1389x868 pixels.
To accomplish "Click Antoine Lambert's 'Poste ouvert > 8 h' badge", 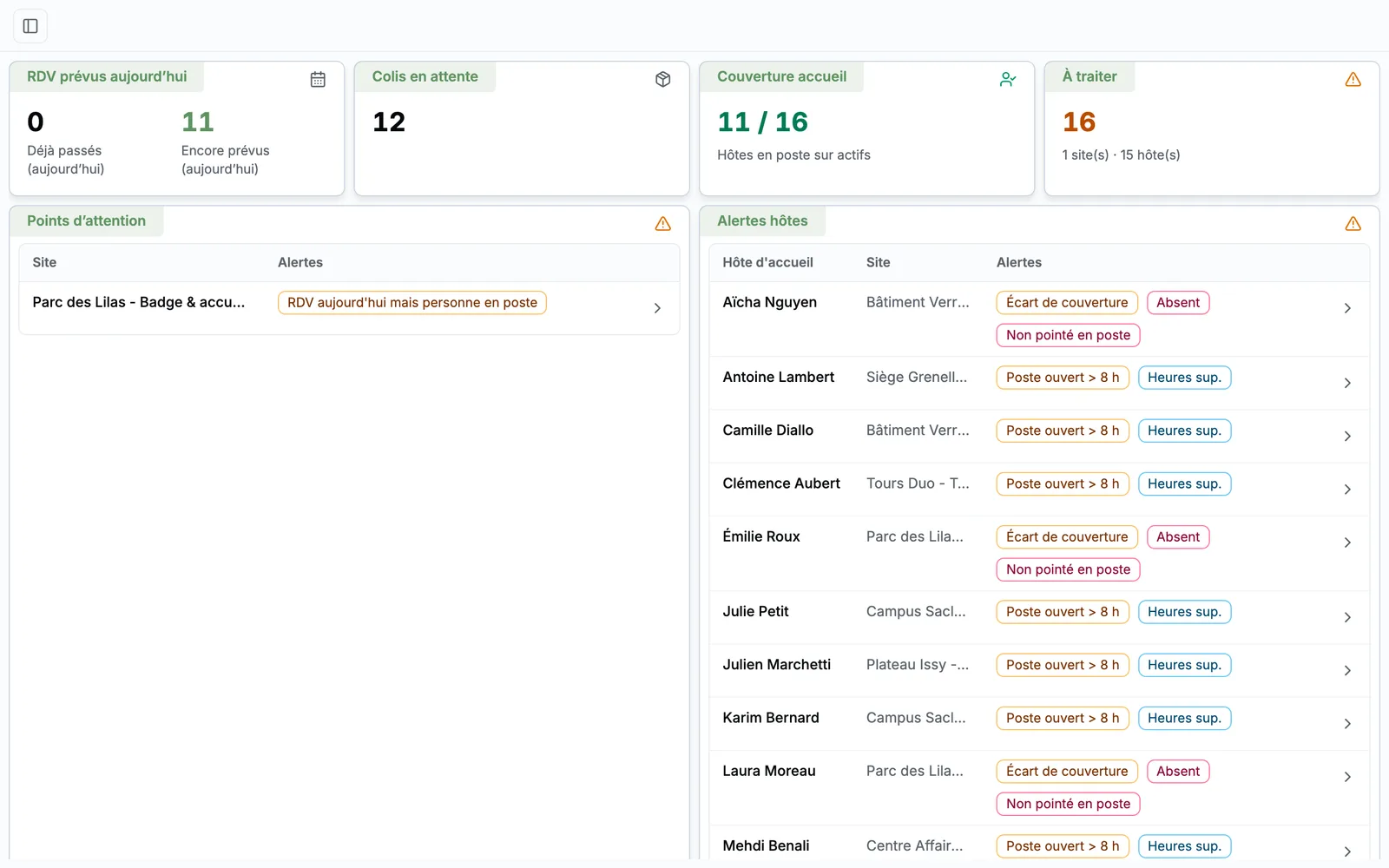I will click(x=1063, y=378).
